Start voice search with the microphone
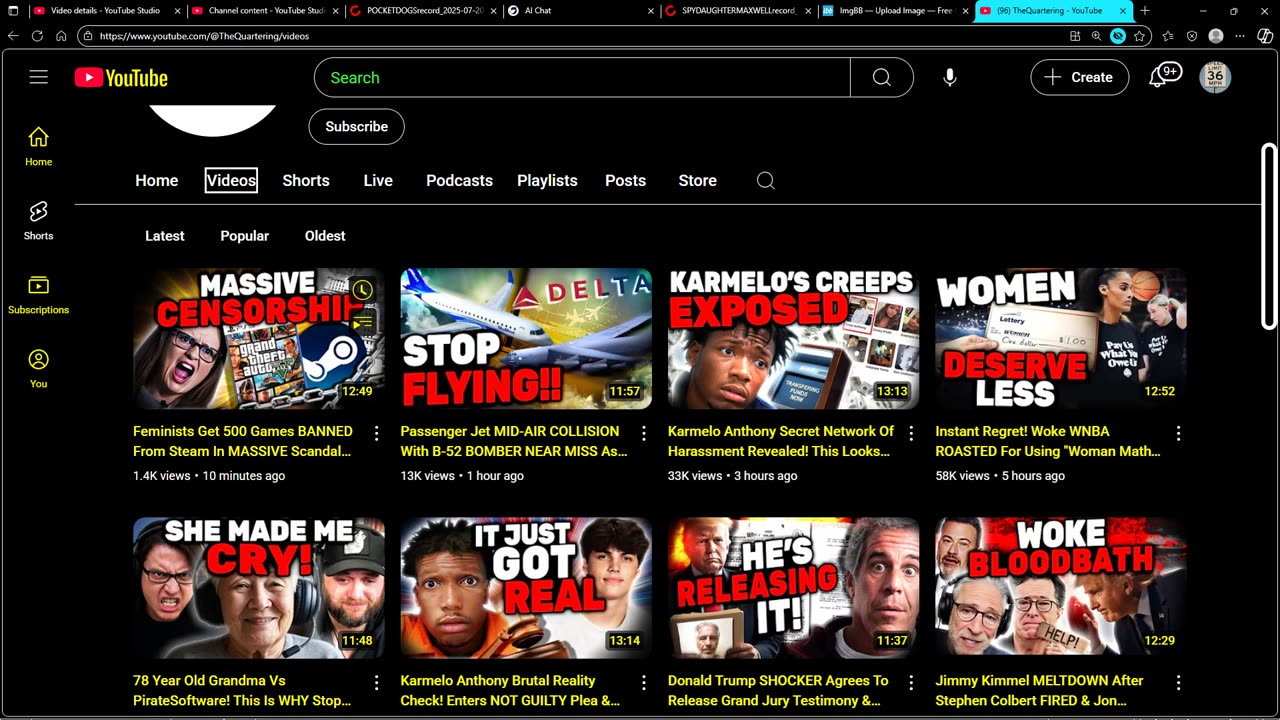1280x720 pixels. (950, 77)
